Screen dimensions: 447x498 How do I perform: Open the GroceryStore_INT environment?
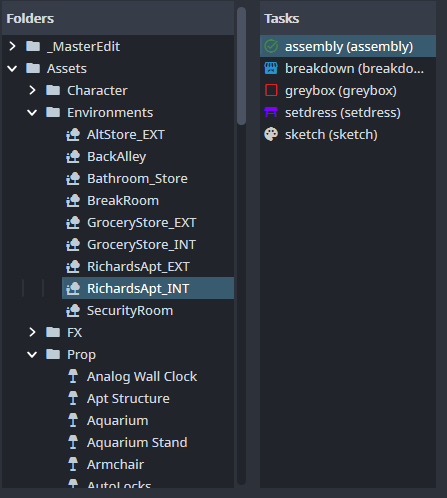point(141,245)
